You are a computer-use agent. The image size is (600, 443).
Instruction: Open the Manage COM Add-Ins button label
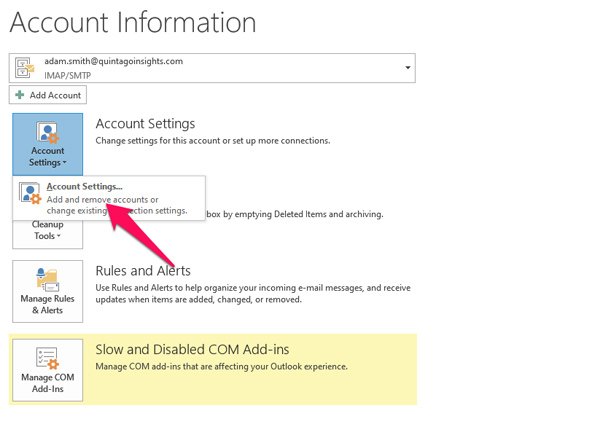[x=47, y=383]
